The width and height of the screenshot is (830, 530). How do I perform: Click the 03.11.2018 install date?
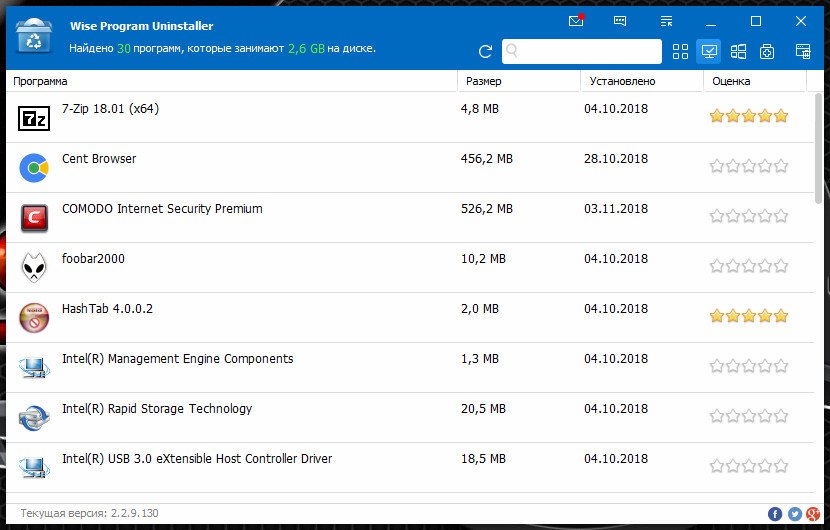pyautogui.click(x=616, y=209)
